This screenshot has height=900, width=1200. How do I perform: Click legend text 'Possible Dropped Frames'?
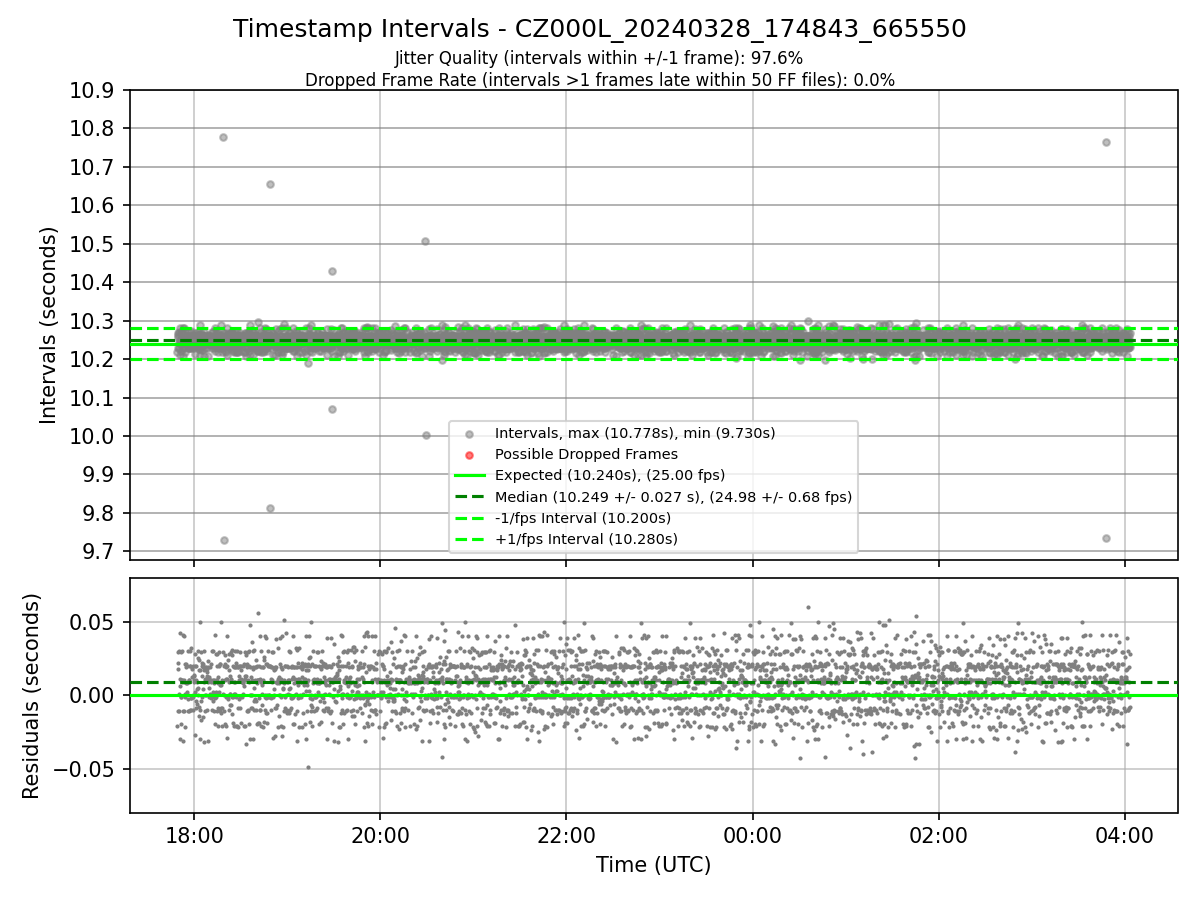[x=586, y=454]
